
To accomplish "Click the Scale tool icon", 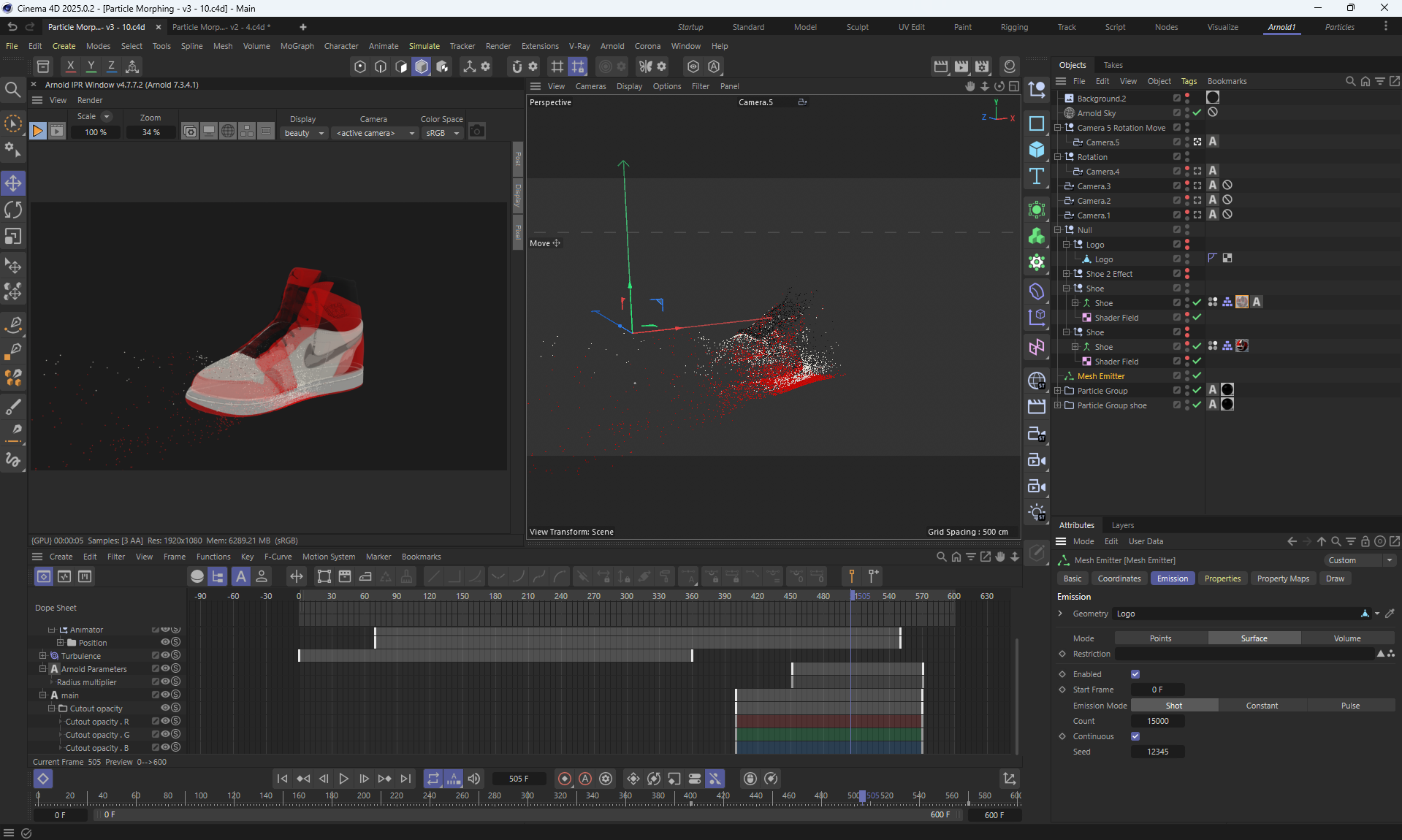I will (x=13, y=237).
